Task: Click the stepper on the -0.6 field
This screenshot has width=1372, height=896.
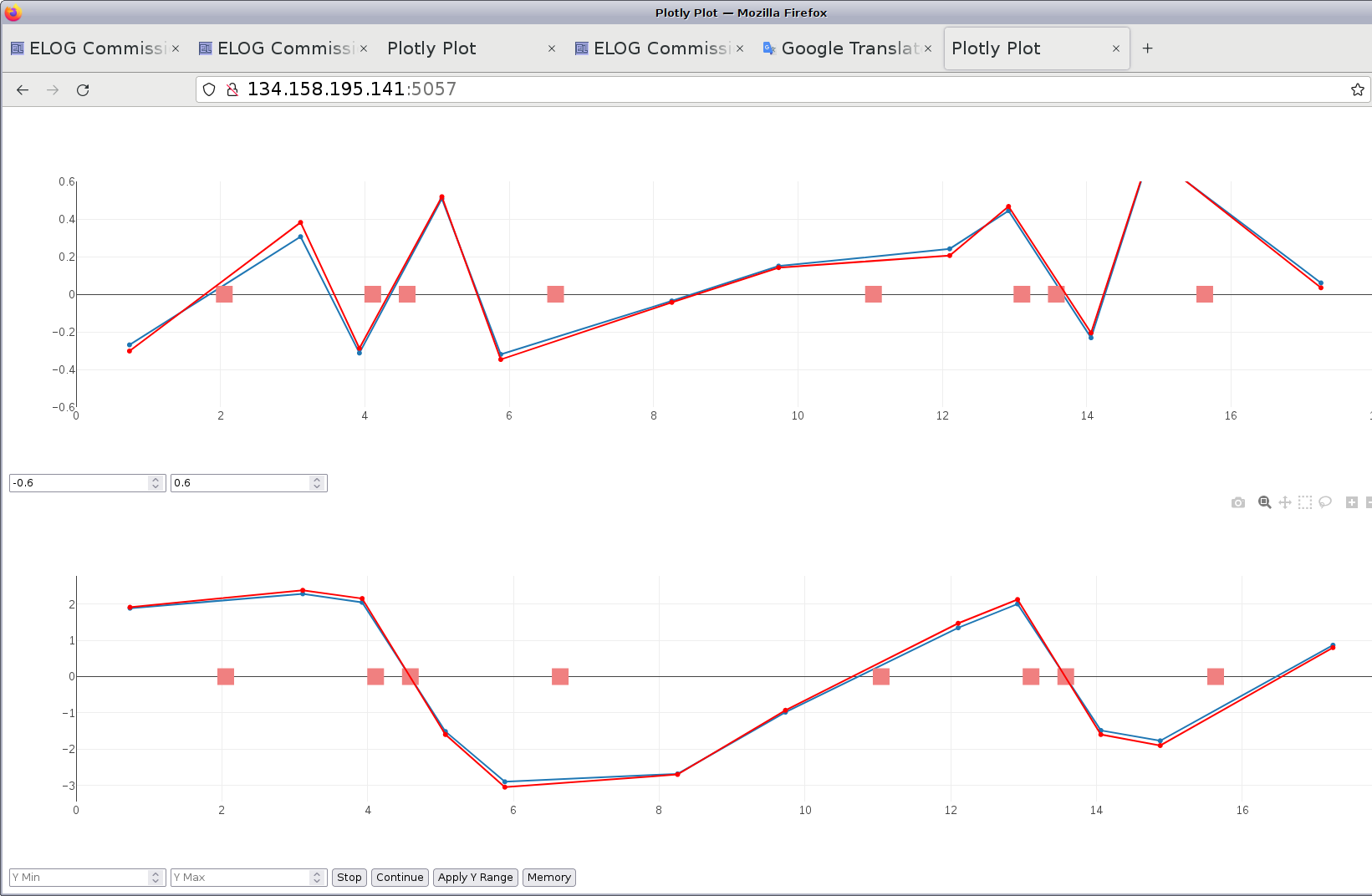Action: coord(156,483)
